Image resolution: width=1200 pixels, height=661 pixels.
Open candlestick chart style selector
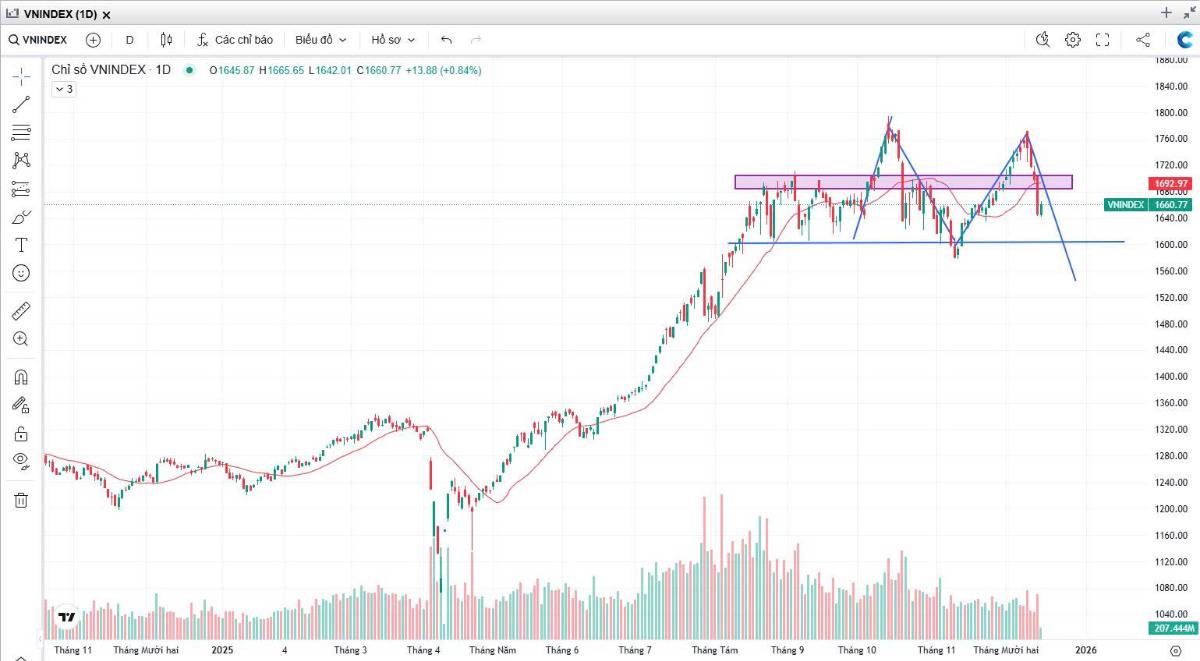(x=166, y=40)
